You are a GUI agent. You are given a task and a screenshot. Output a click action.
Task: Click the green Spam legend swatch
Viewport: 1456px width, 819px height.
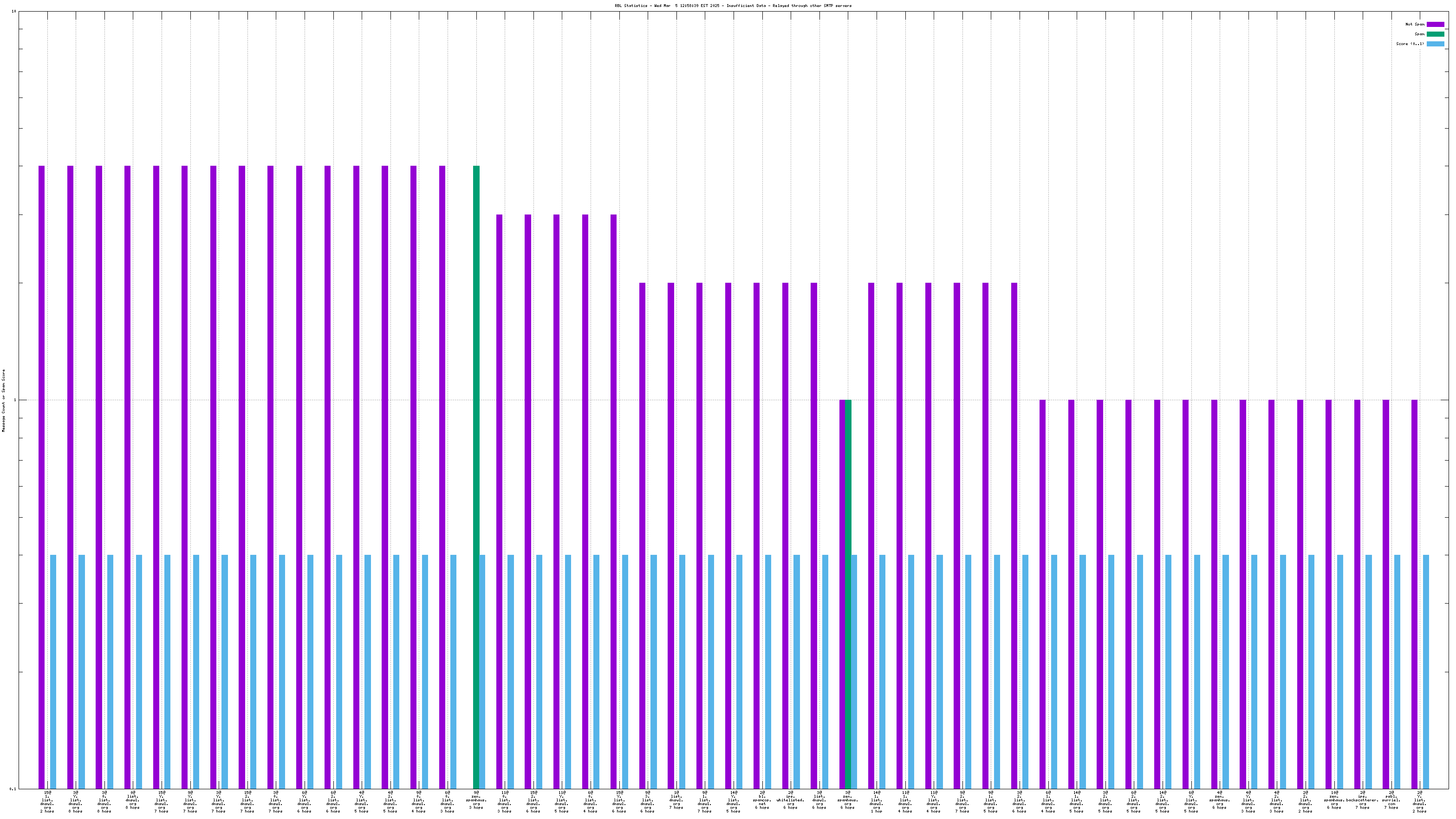tap(1435, 34)
